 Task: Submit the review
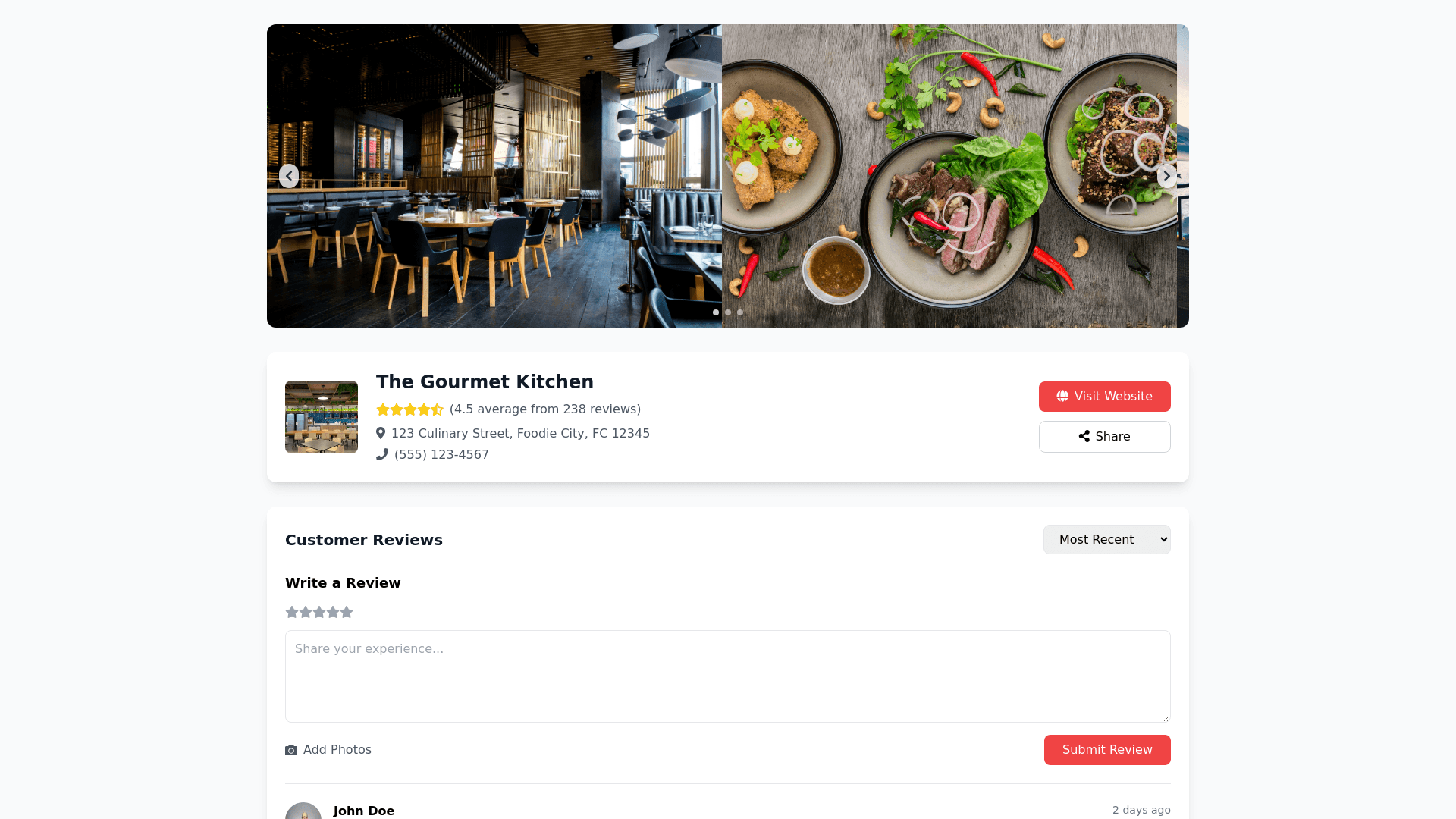1107,750
